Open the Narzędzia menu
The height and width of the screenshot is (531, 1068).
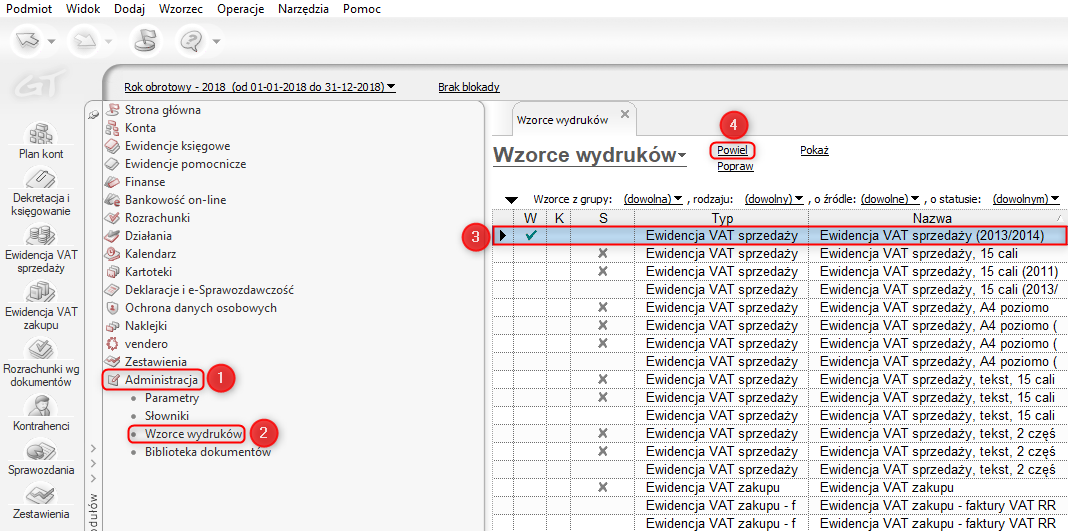click(x=304, y=9)
